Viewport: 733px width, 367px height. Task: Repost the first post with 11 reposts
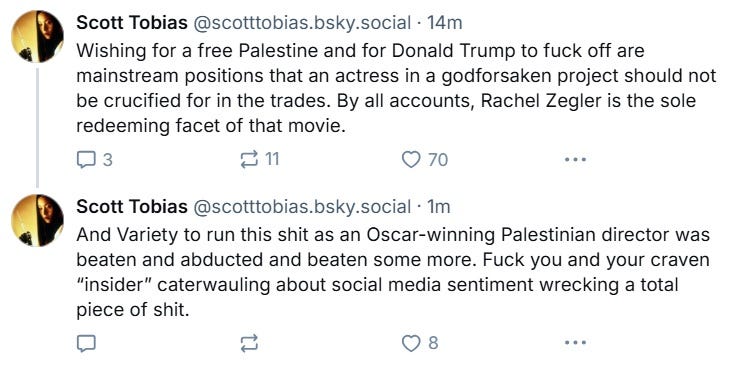(249, 160)
